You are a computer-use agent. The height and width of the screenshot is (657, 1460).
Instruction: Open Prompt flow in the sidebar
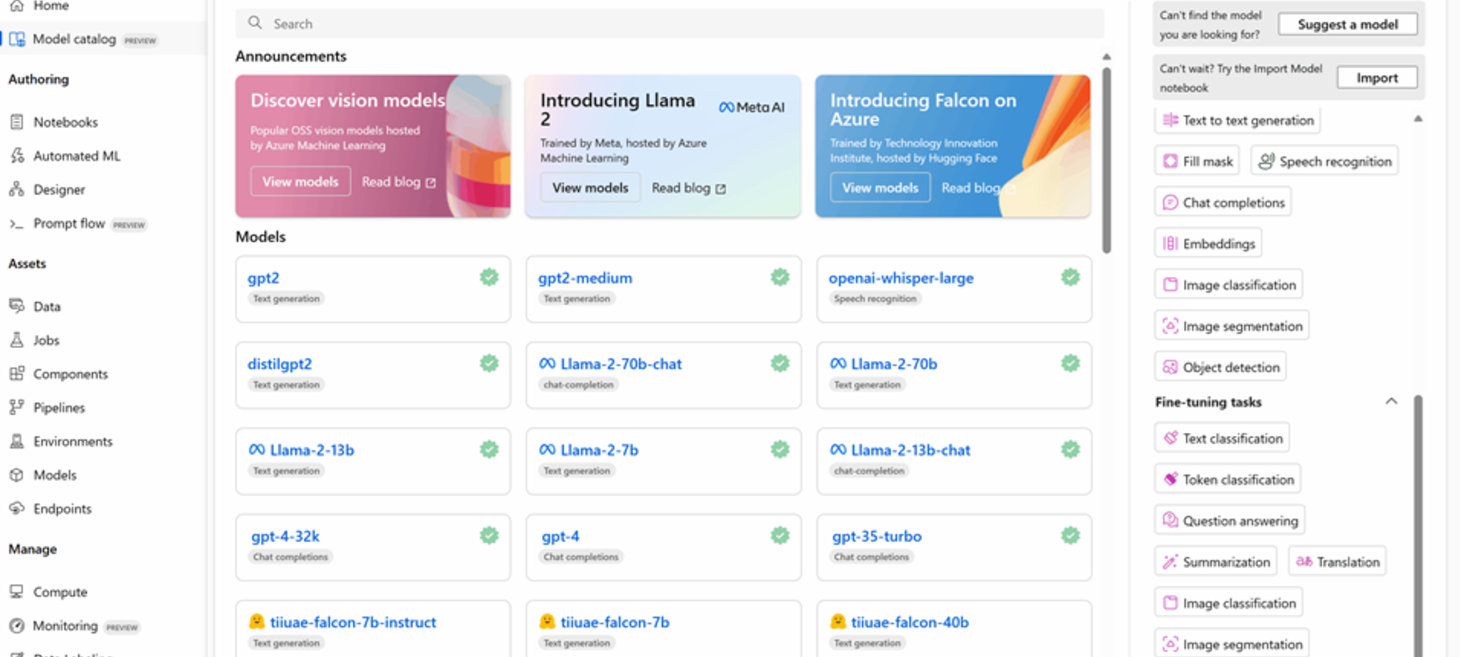click(19, 223)
